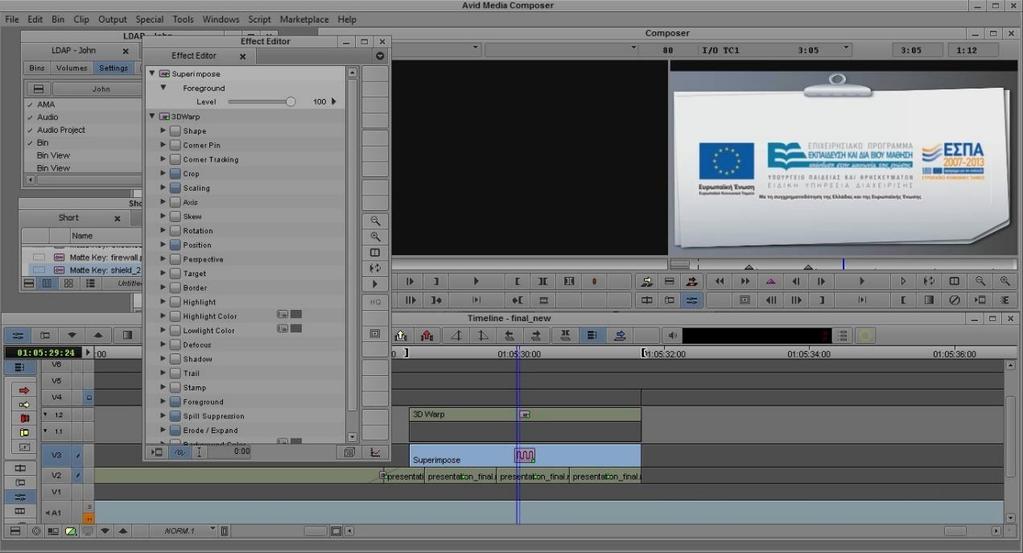Click the red Lift/Overwrite segment arrow tool

[23, 390]
